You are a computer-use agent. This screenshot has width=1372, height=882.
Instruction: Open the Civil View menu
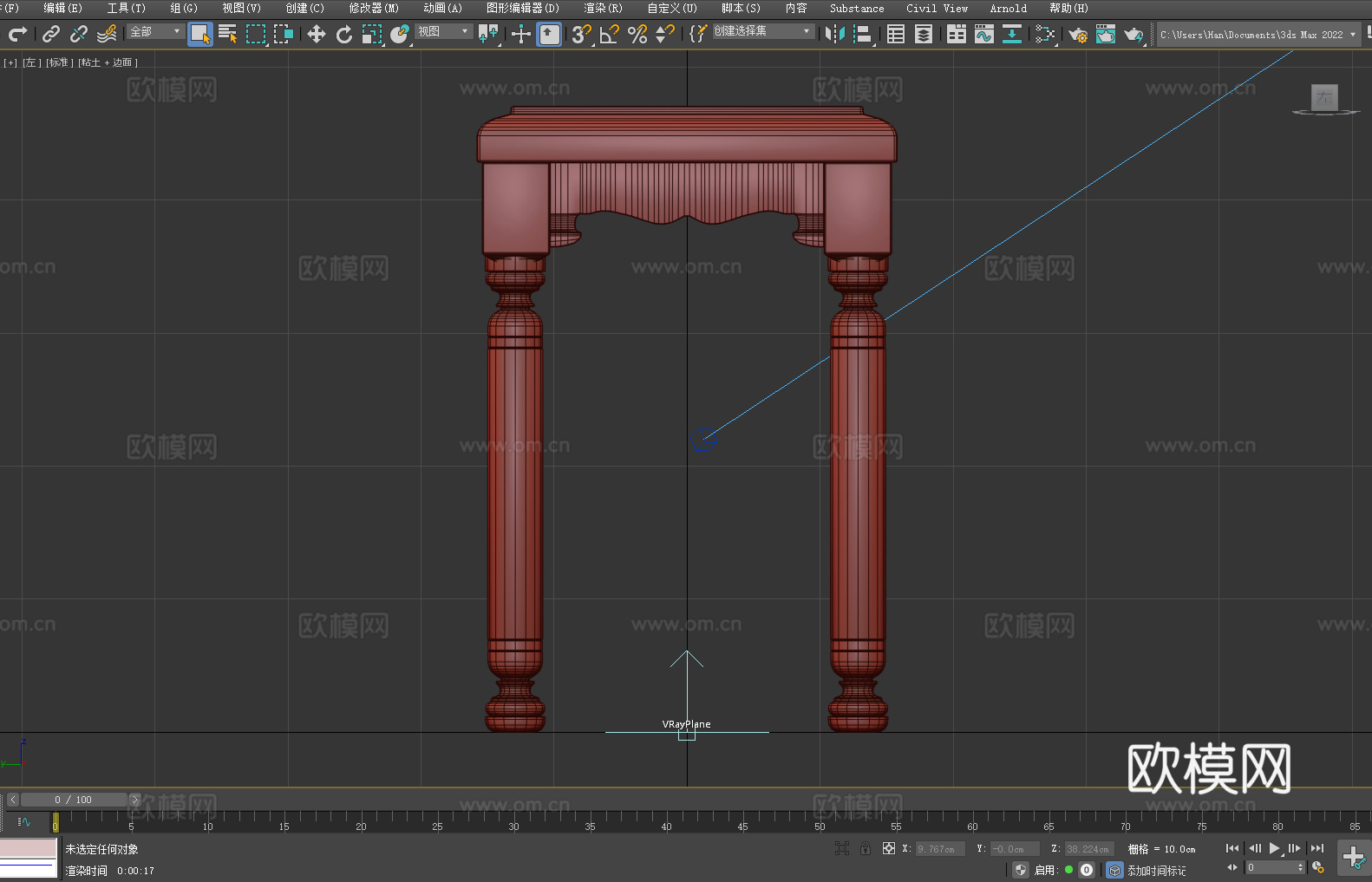pos(937,8)
